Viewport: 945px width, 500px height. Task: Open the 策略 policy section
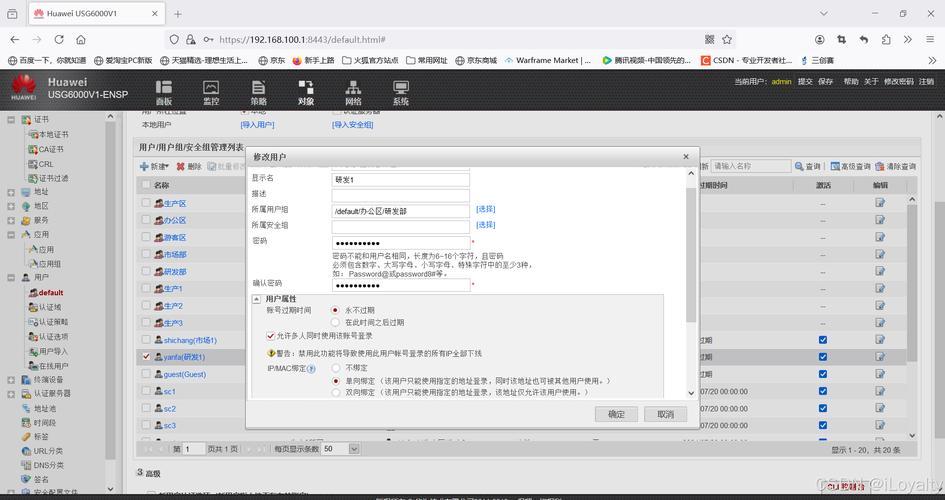(259, 93)
